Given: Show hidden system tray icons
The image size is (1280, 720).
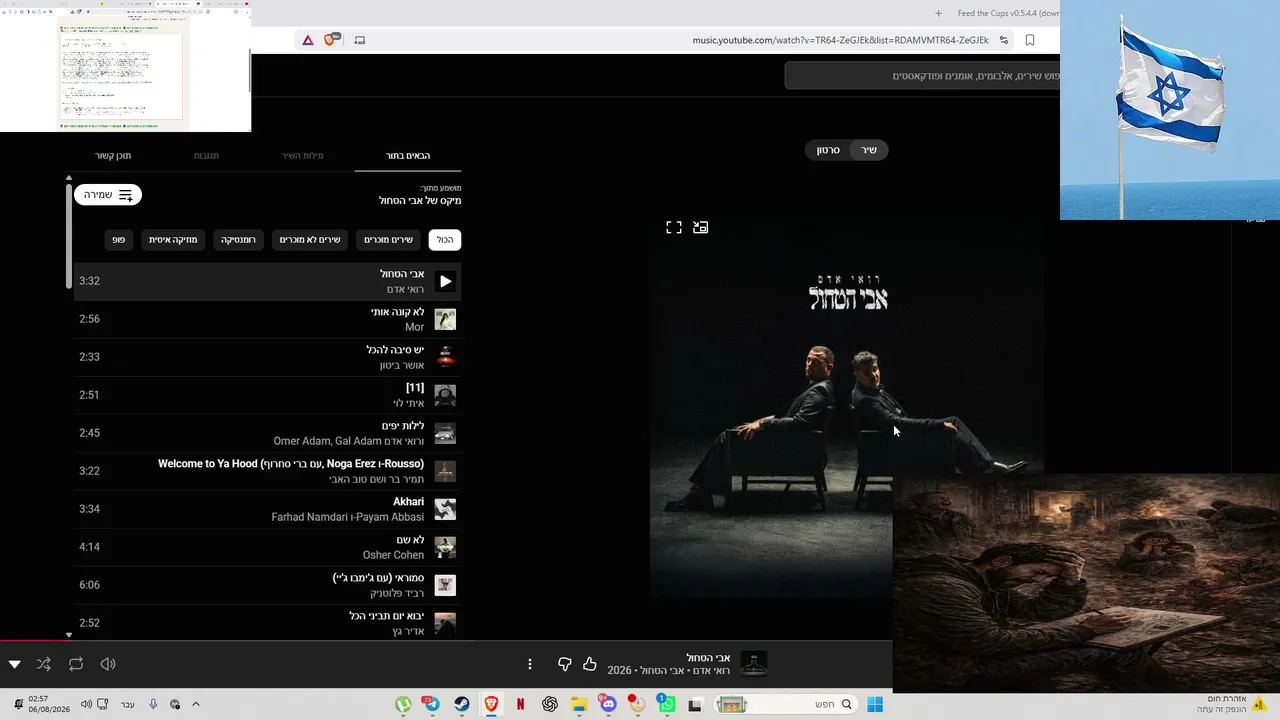Looking at the screenshot, I should pyautogui.click(x=196, y=704).
